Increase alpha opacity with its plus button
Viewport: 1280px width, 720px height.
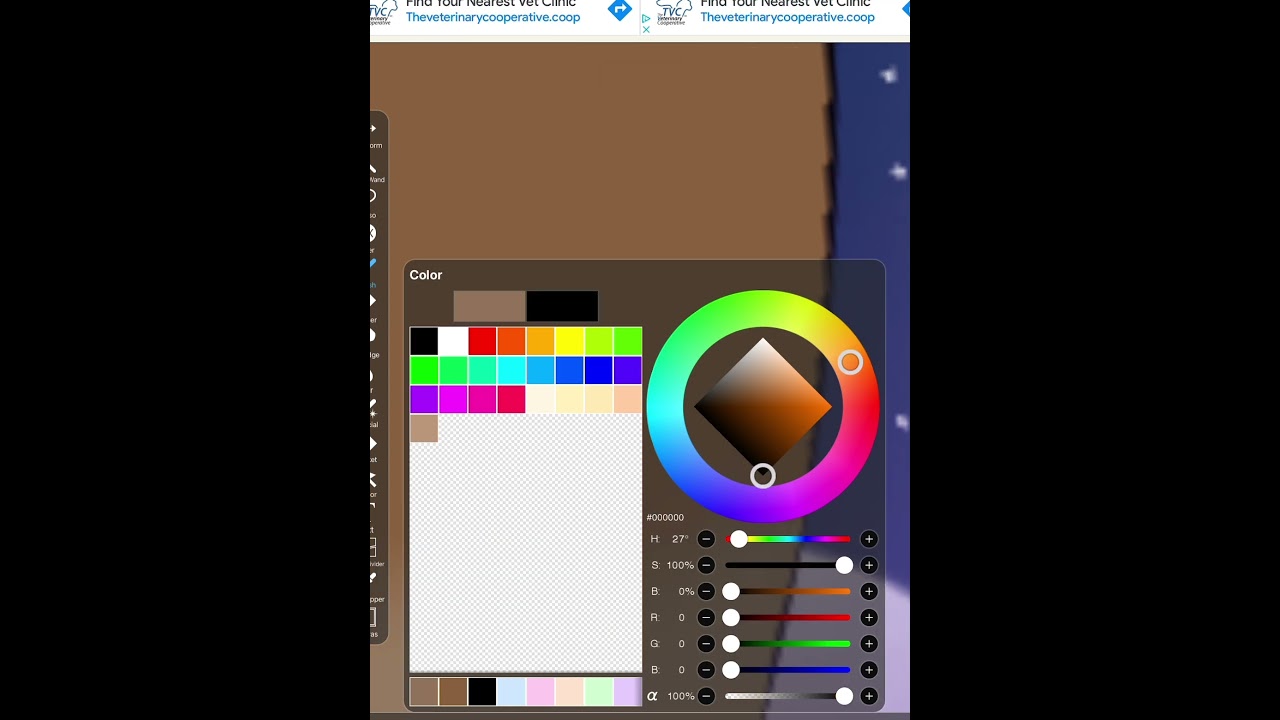[x=868, y=696]
